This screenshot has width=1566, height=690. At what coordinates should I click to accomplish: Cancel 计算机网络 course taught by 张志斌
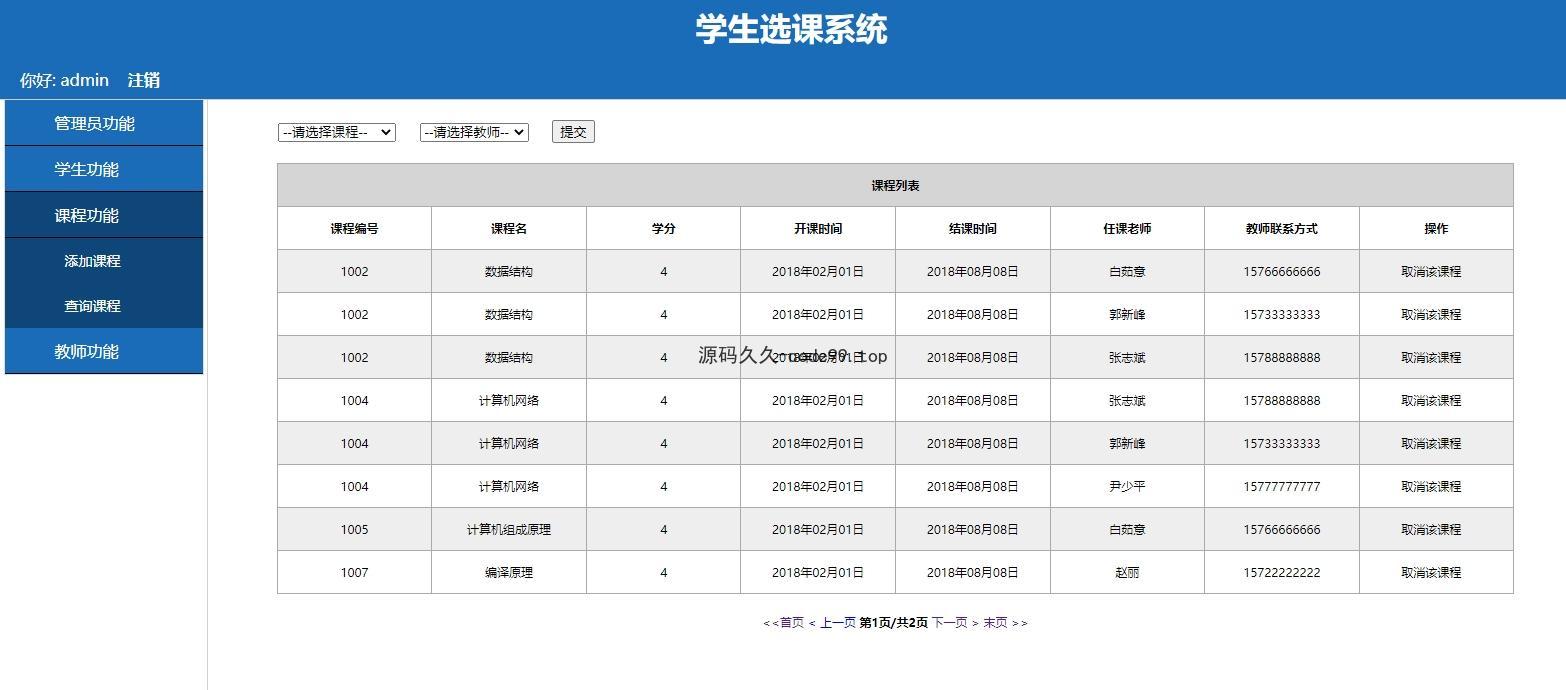tap(1431, 401)
